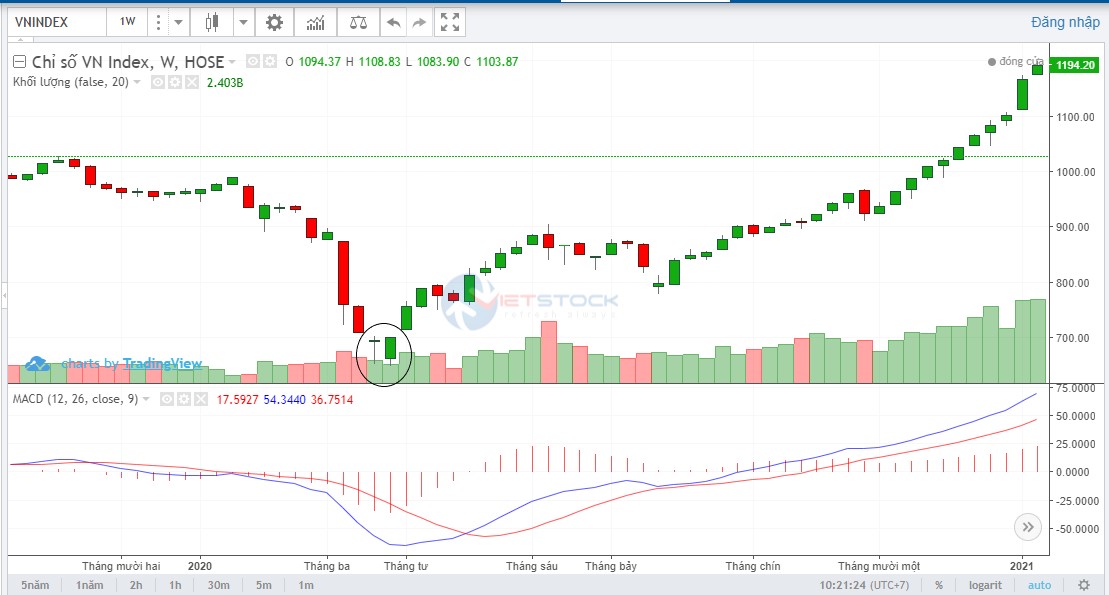Redo the chart action
This screenshot has height=595, width=1109.
420,21
